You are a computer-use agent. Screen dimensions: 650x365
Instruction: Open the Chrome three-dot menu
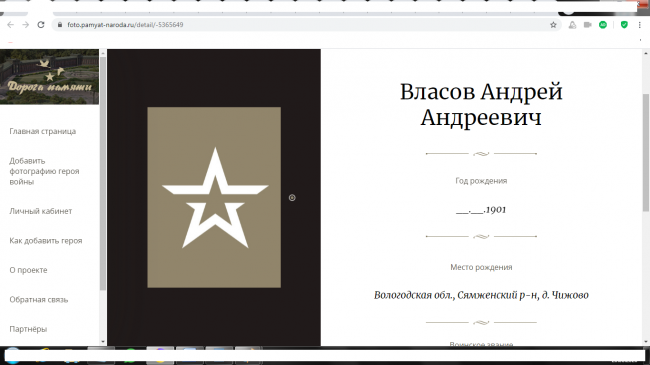tap(640, 25)
